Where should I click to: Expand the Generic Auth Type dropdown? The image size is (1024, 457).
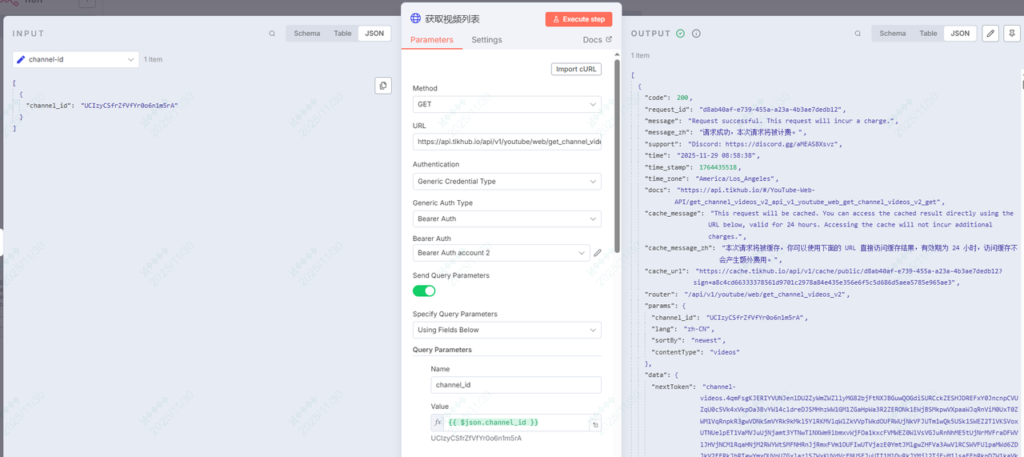[x=507, y=218]
